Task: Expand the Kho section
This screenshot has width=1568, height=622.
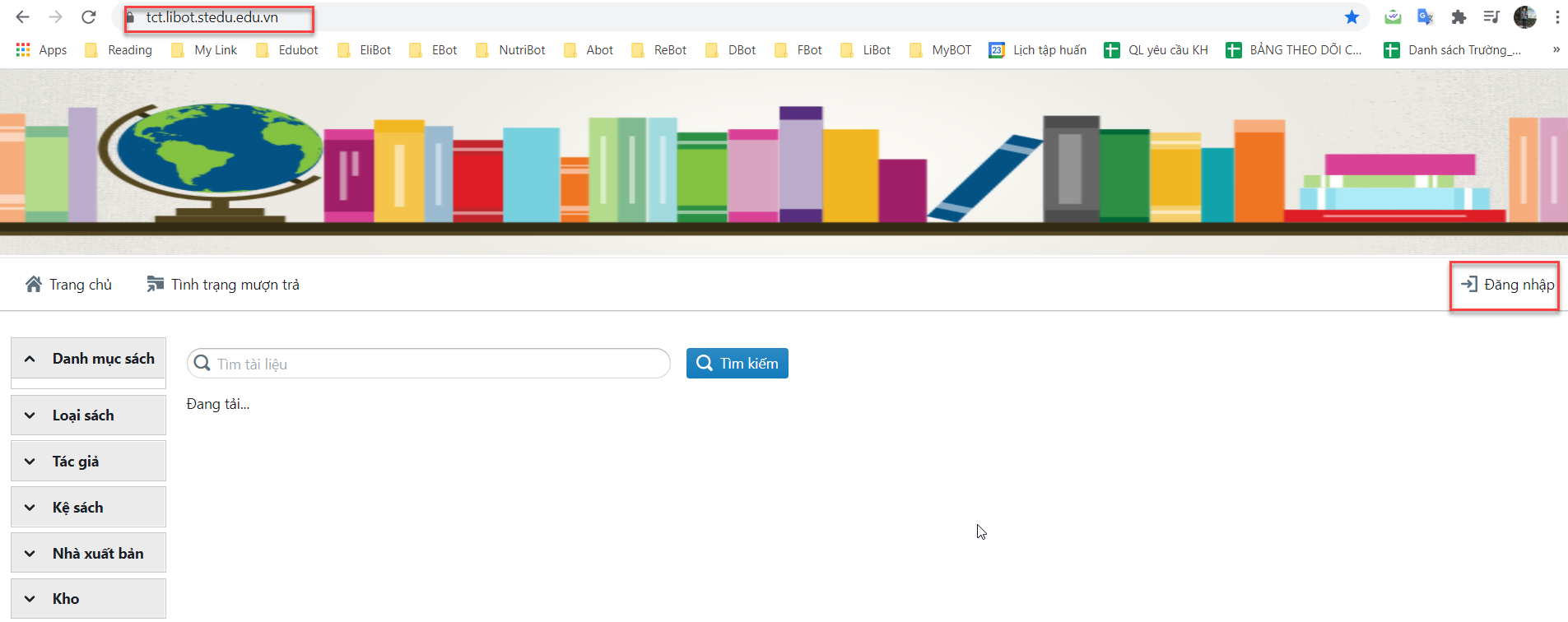Action: point(88,599)
